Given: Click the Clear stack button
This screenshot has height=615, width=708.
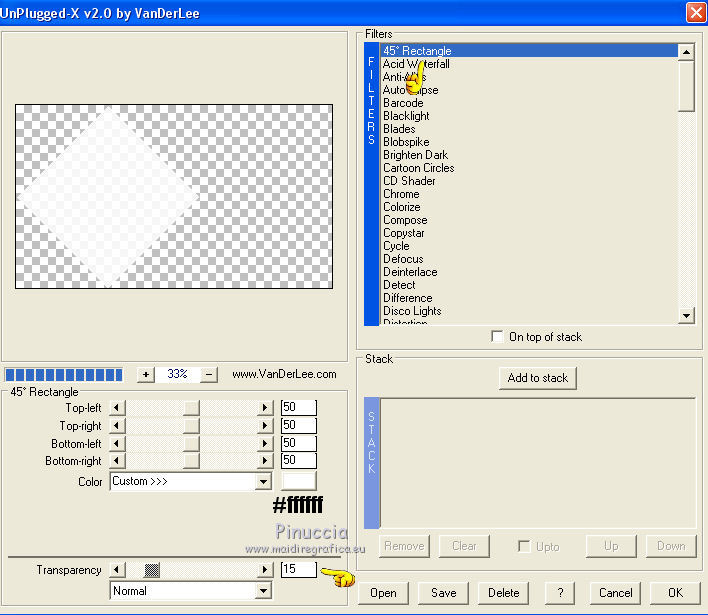Looking at the screenshot, I should tap(464, 546).
